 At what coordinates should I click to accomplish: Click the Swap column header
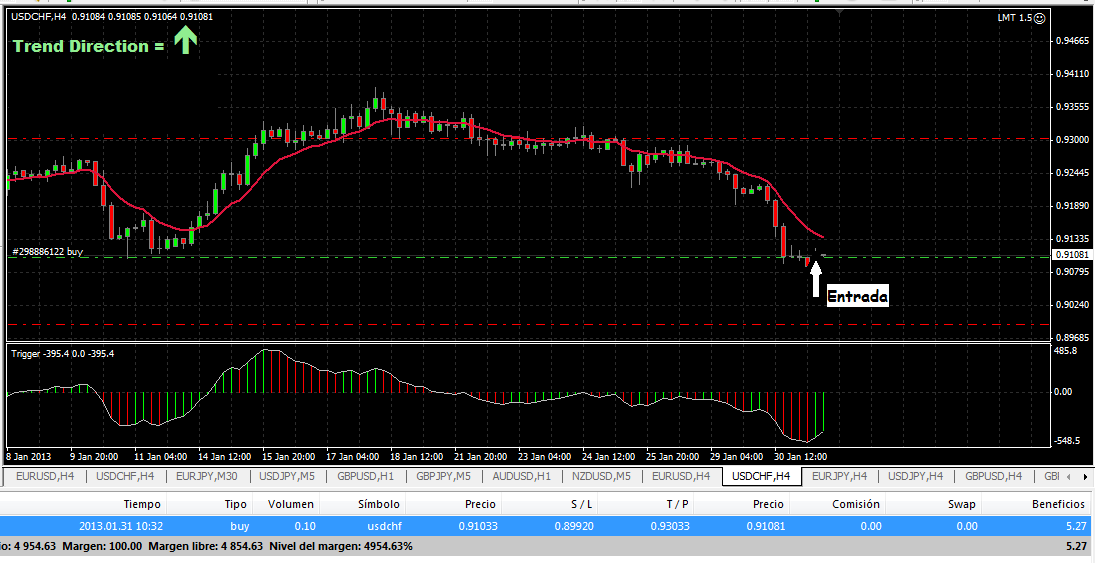[x=962, y=504]
